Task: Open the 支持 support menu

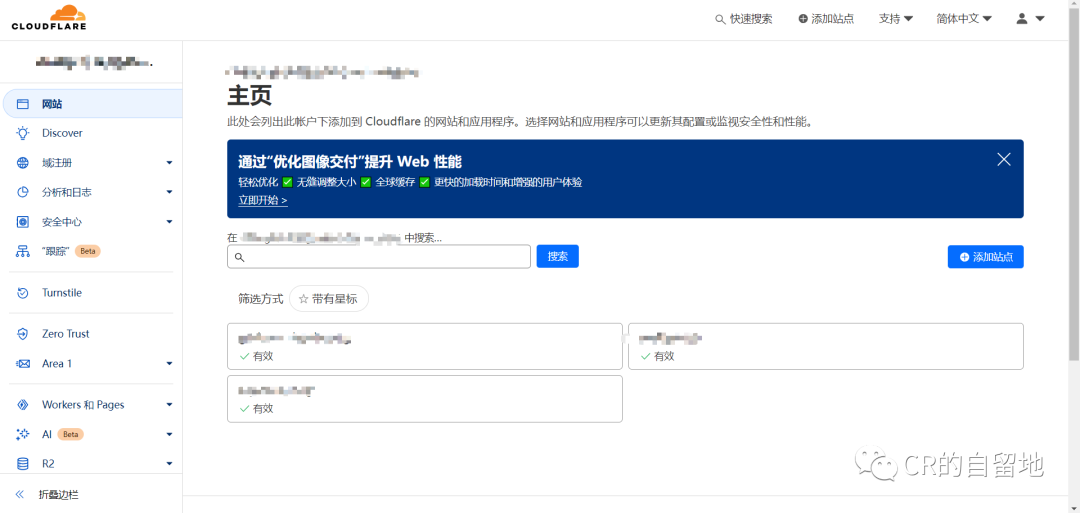Action: tap(895, 19)
